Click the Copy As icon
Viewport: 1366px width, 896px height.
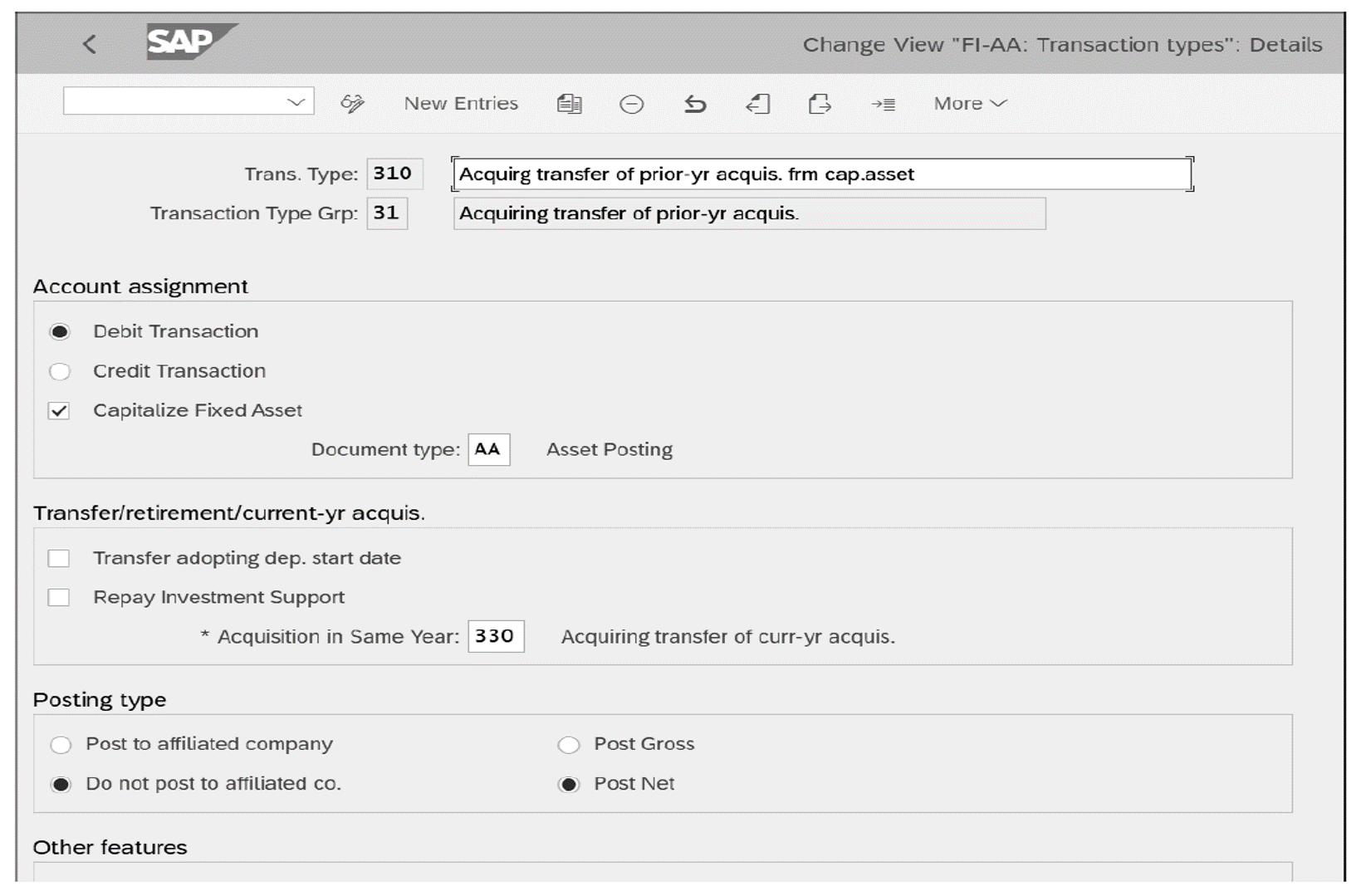point(570,104)
